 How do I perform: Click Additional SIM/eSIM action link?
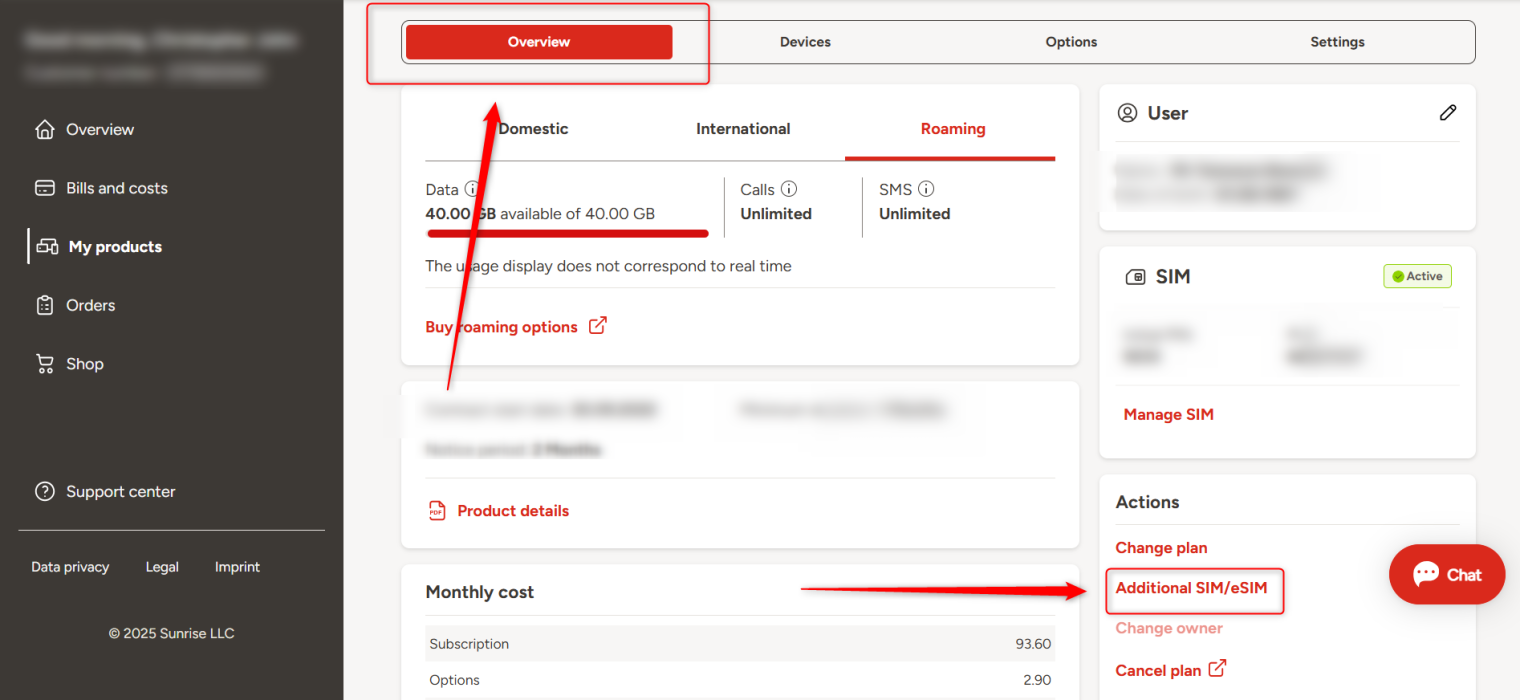[1191, 588]
